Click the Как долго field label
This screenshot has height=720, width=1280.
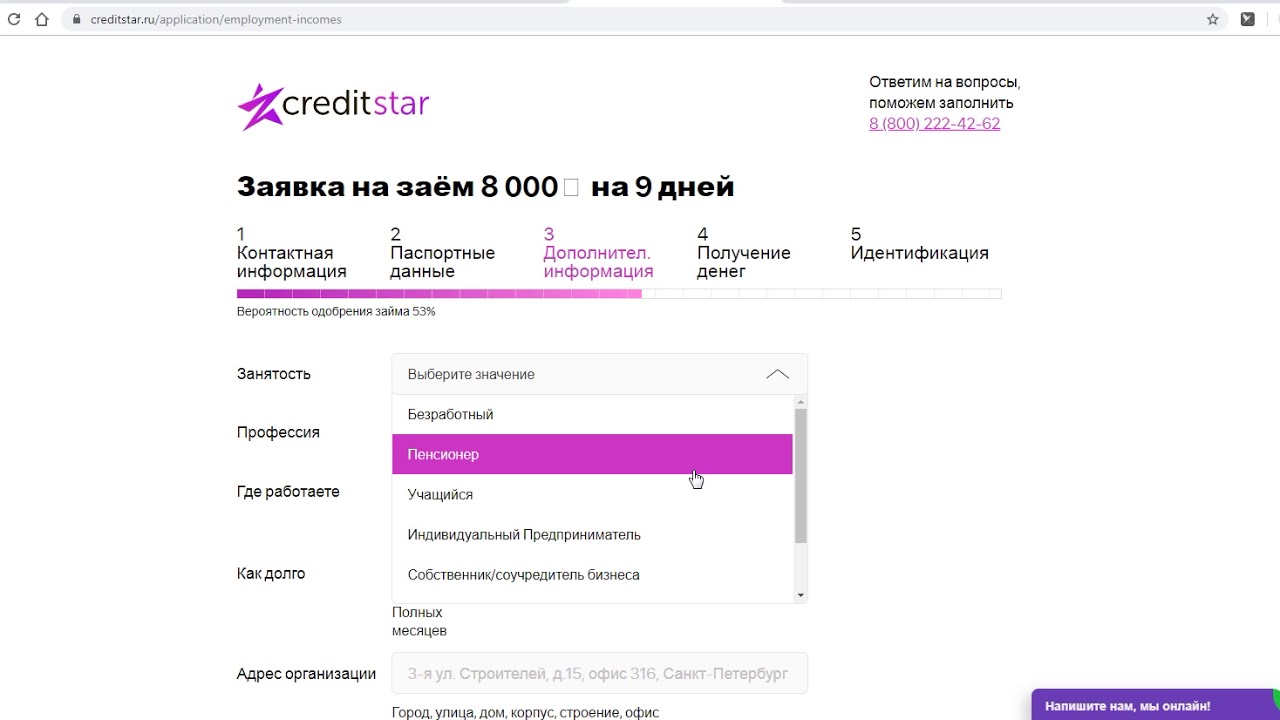coord(271,574)
